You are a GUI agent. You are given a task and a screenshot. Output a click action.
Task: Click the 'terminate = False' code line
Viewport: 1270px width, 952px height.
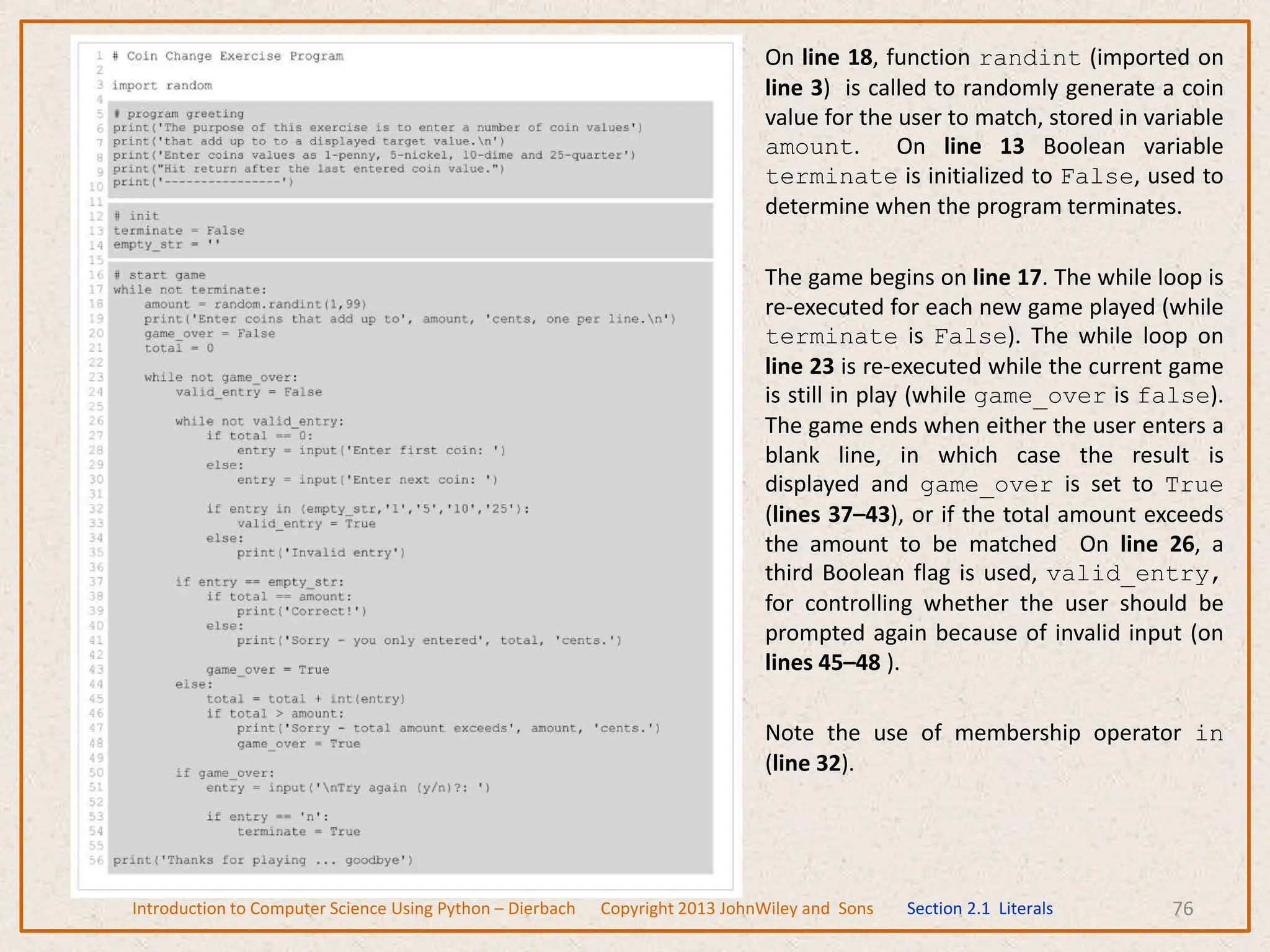click(x=179, y=231)
